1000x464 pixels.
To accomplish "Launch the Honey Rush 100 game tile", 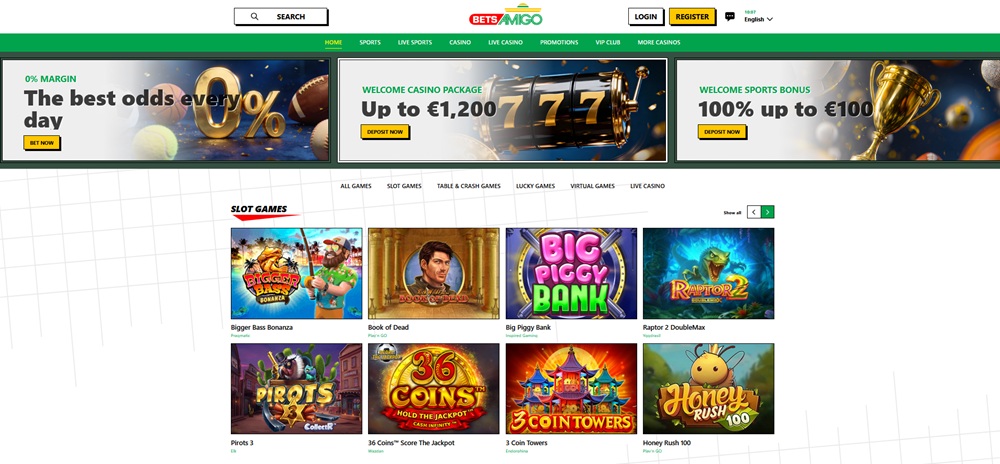I will 709,389.
